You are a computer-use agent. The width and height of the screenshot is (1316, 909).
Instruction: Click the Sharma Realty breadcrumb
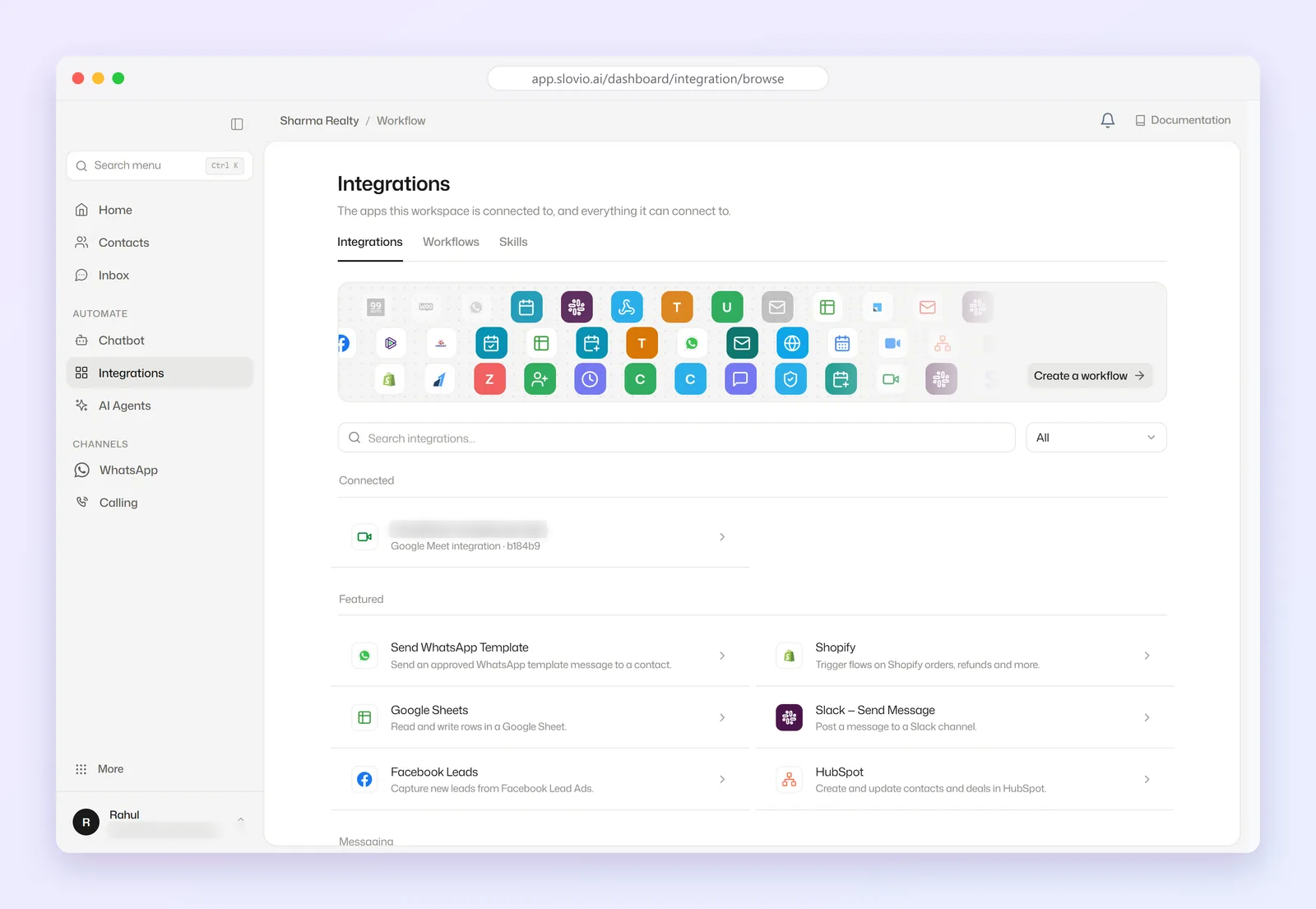click(319, 121)
